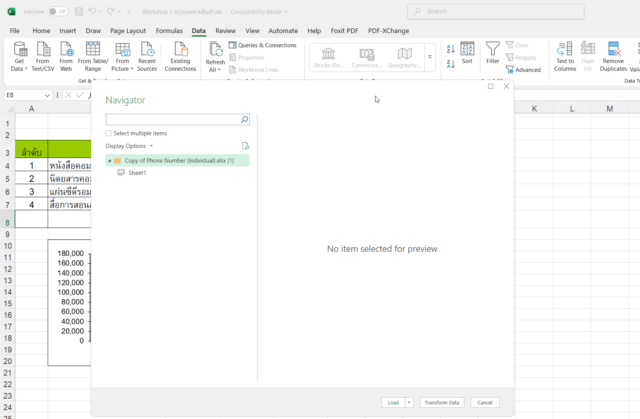
Task: Select the Sheet1 table item
Action: pyautogui.click(x=137, y=173)
